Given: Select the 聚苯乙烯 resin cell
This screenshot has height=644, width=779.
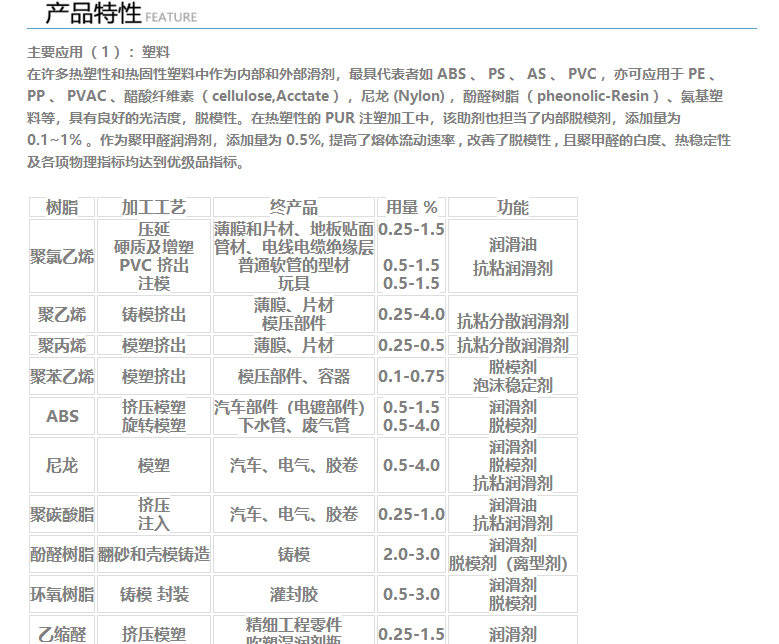Looking at the screenshot, I should (x=62, y=377).
